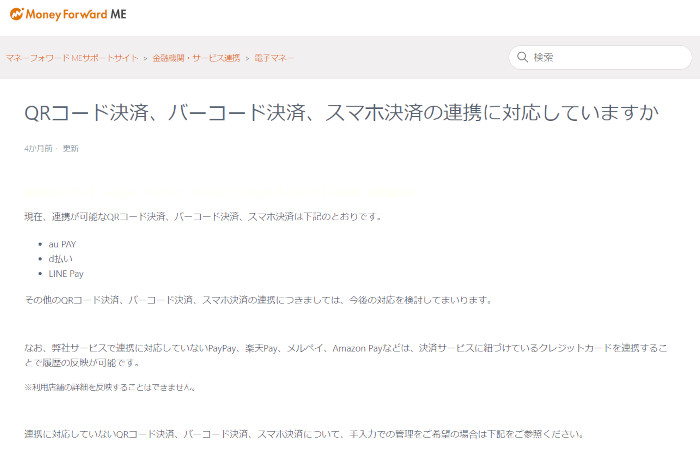Open マネーフォワード MEサポートサイト breadcrumb link
Screen dimensions: 700x455
(x=72, y=58)
